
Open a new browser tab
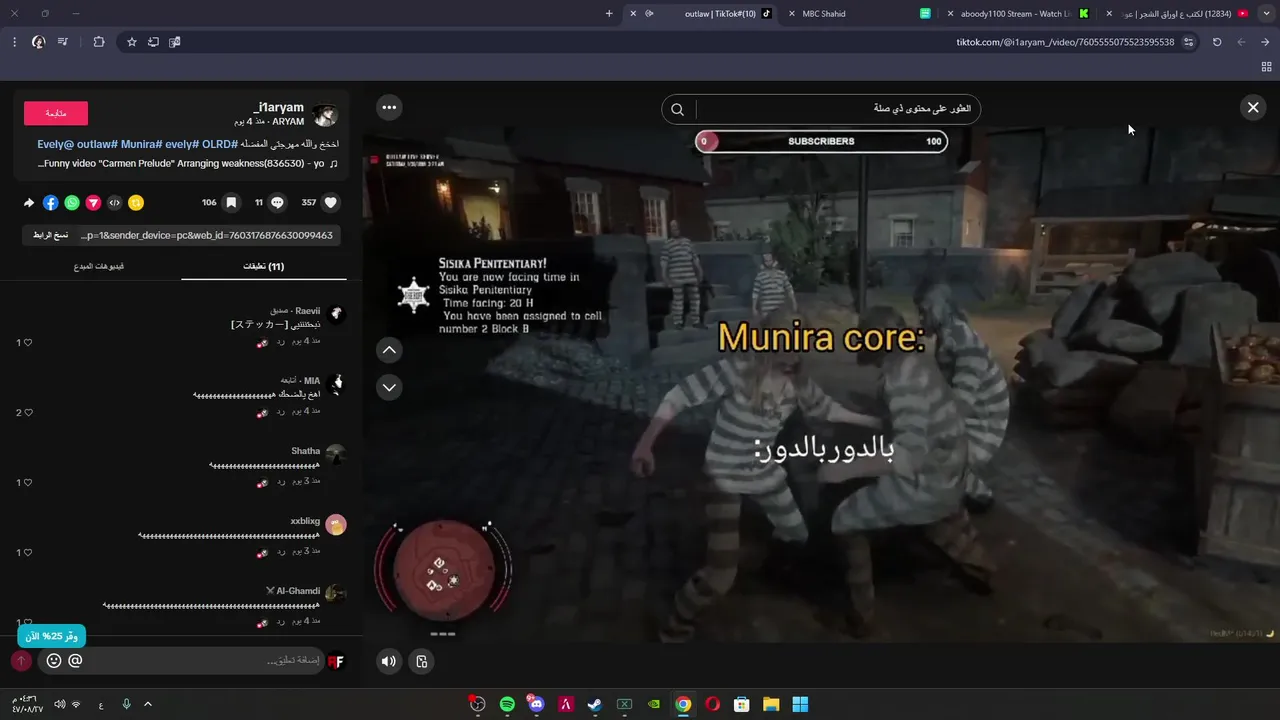pos(609,14)
